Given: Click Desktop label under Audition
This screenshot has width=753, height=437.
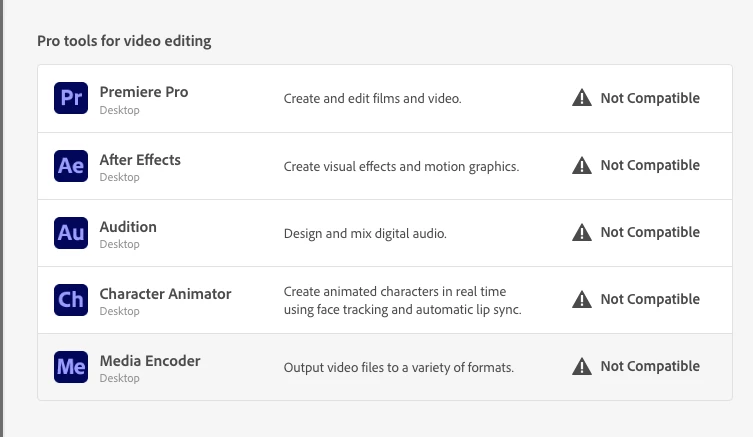Looking at the screenshot, I should click(120, 244).
